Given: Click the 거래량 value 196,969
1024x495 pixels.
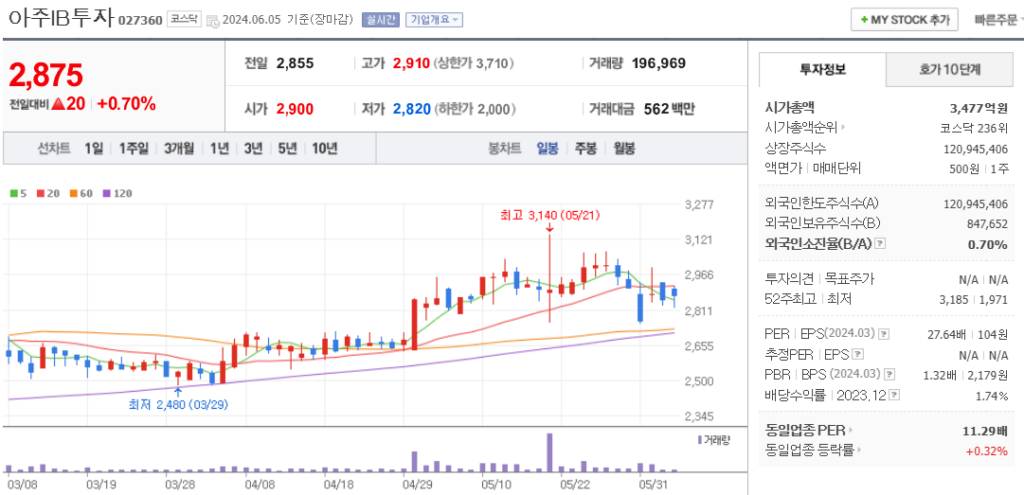Looking at the screenshot, I should click(x=659, y=63).
